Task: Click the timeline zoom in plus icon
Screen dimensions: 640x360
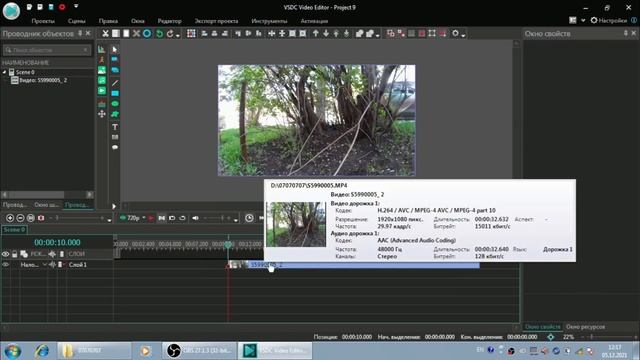Action: pos(10,218)
